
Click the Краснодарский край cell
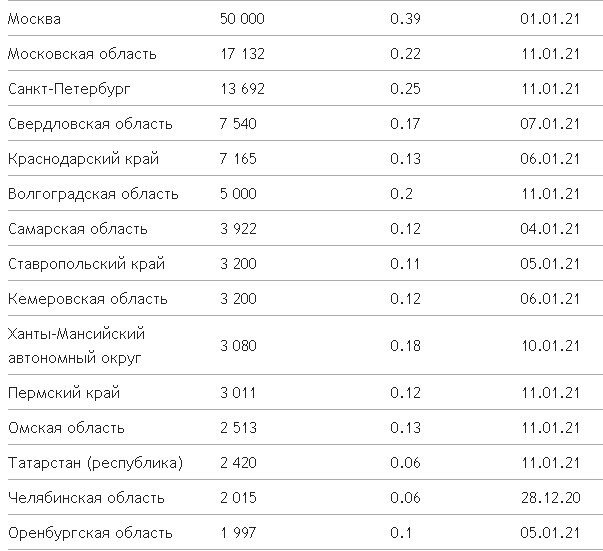pos(83,159)
